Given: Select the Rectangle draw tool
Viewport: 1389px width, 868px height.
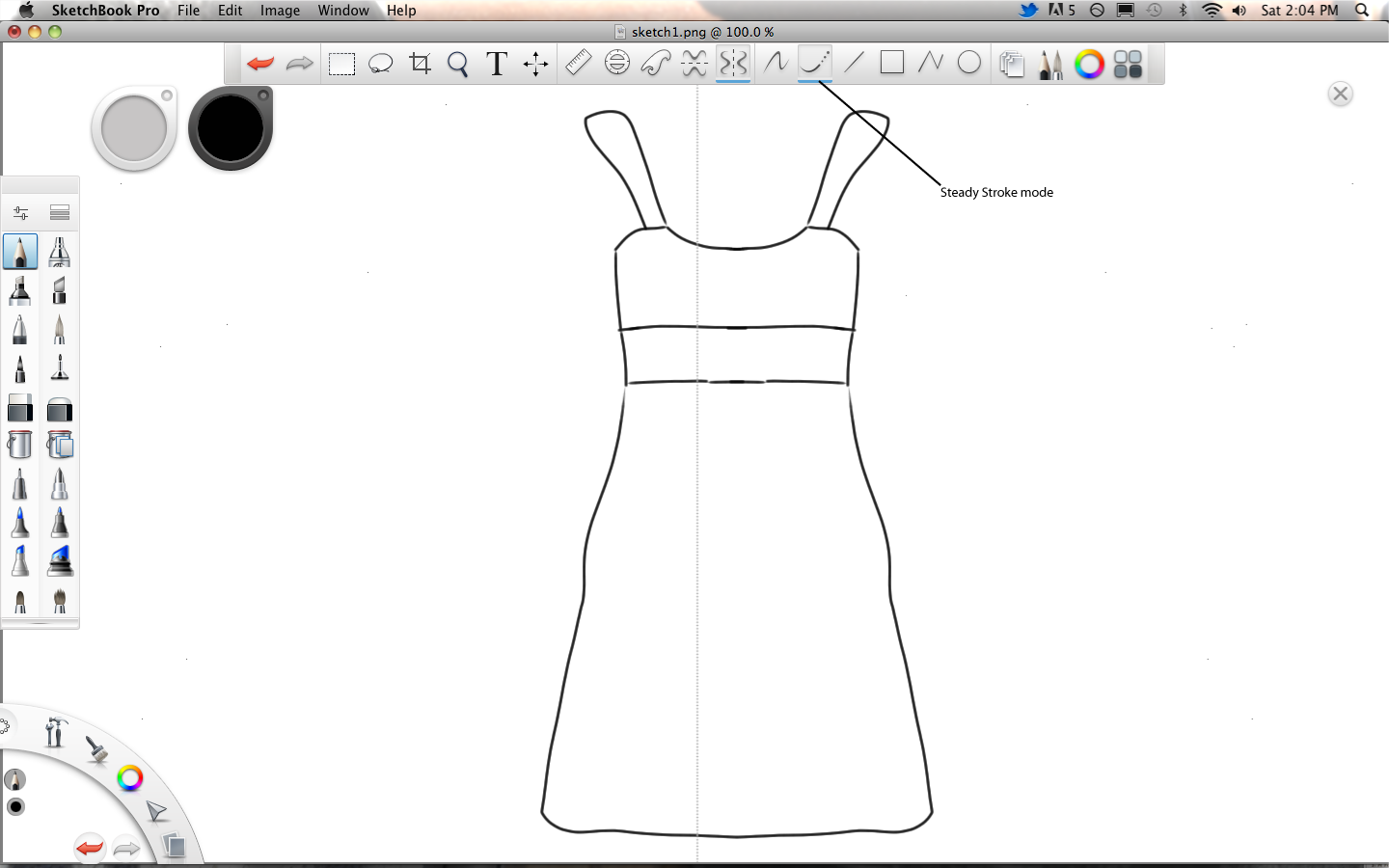Looking at the screenshot, I should 892,63.
